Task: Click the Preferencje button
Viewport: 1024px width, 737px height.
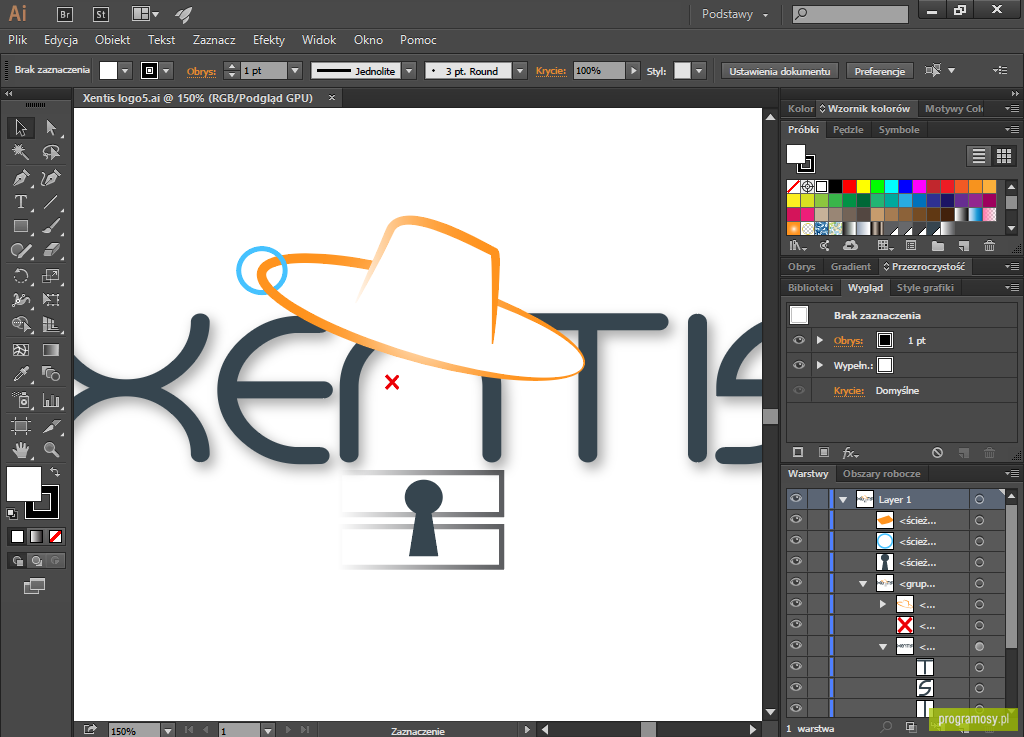Action: tap(880, 71)
